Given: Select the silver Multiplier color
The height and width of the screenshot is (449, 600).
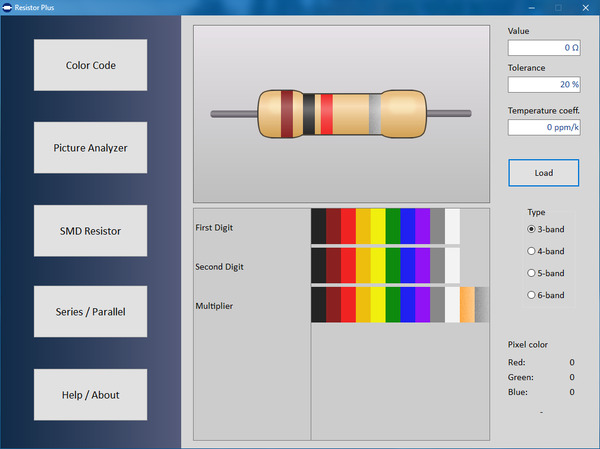Looking at the screenshot, I should [x=482, y=305].
